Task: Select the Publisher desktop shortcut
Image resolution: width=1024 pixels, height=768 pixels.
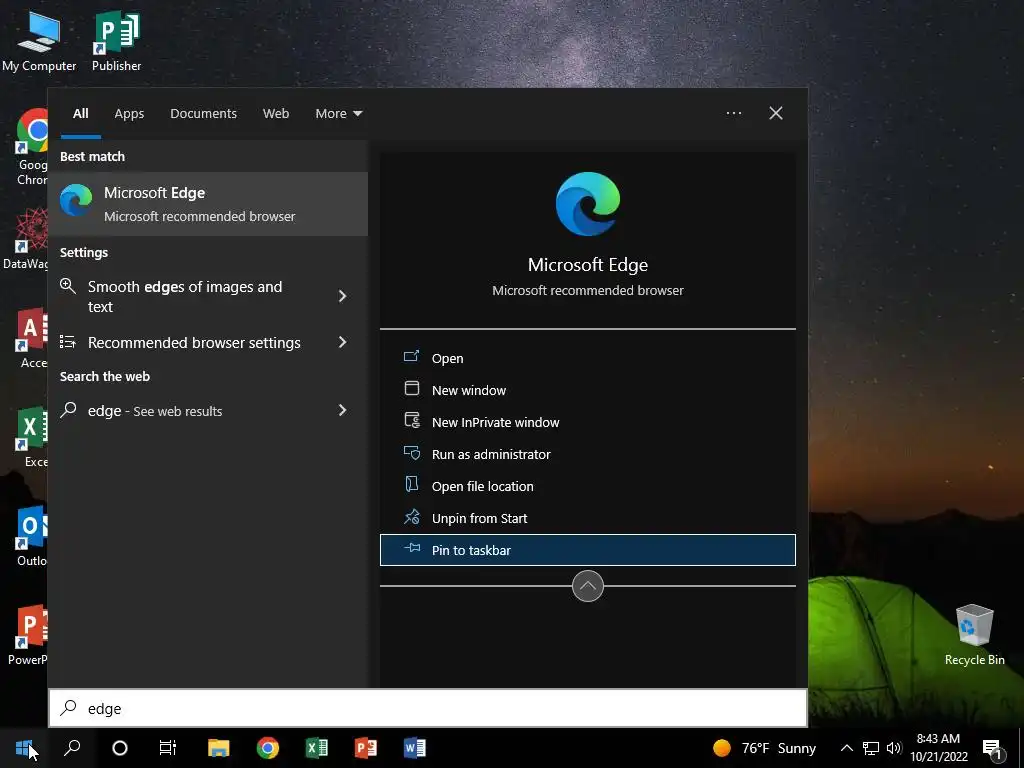Action: click(x=116, y=40)
